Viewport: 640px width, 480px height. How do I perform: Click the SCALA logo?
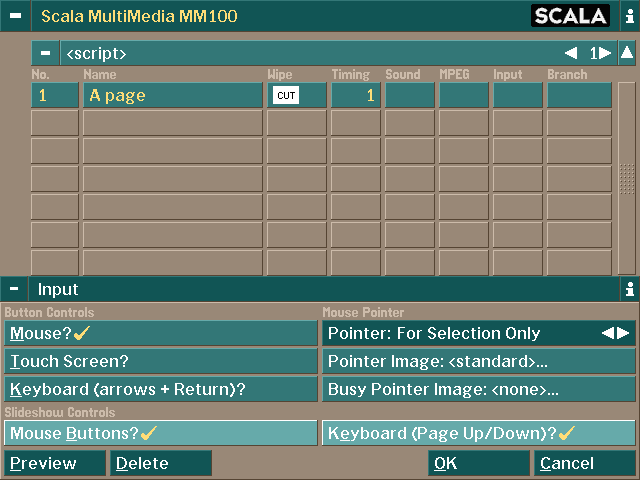pyautogui.click(x=570, y=16)
